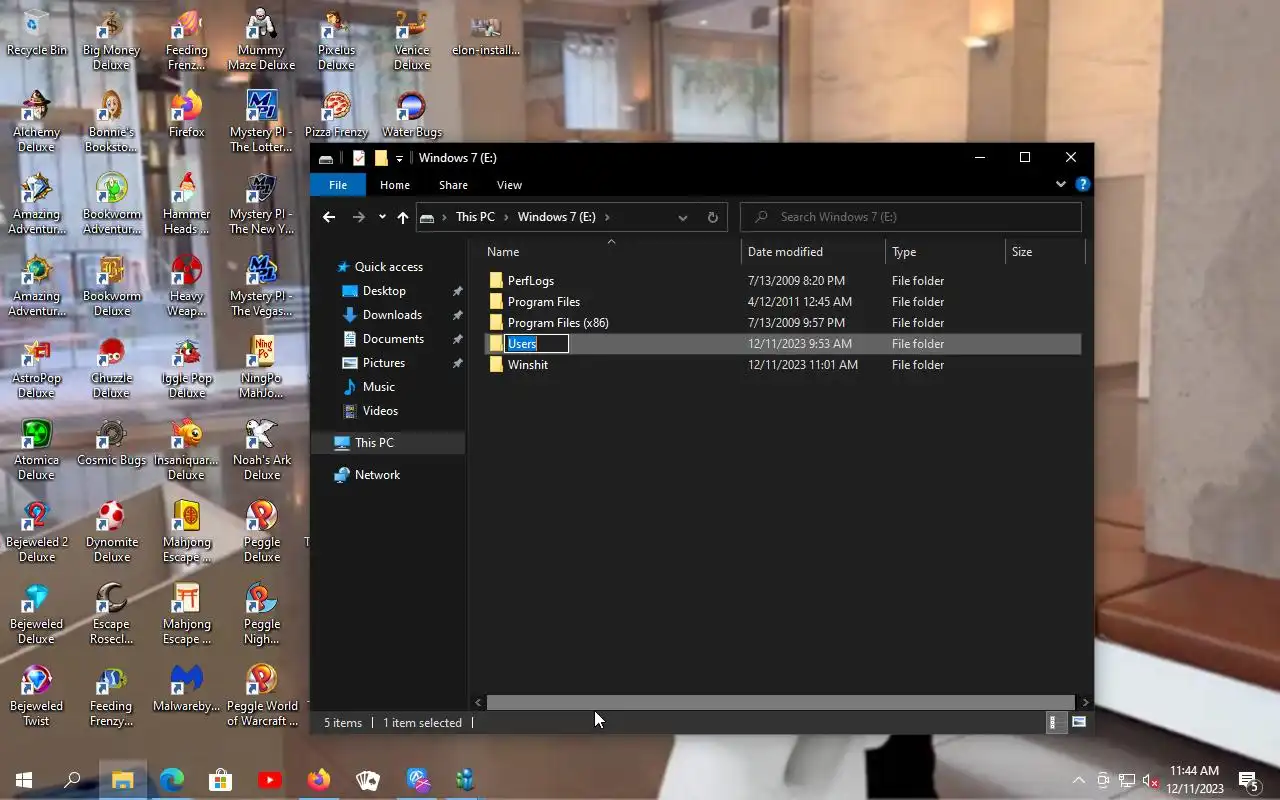
Task: Expand the breadcrumb chevron after Windows 7 (E:)
Action: 607,217
